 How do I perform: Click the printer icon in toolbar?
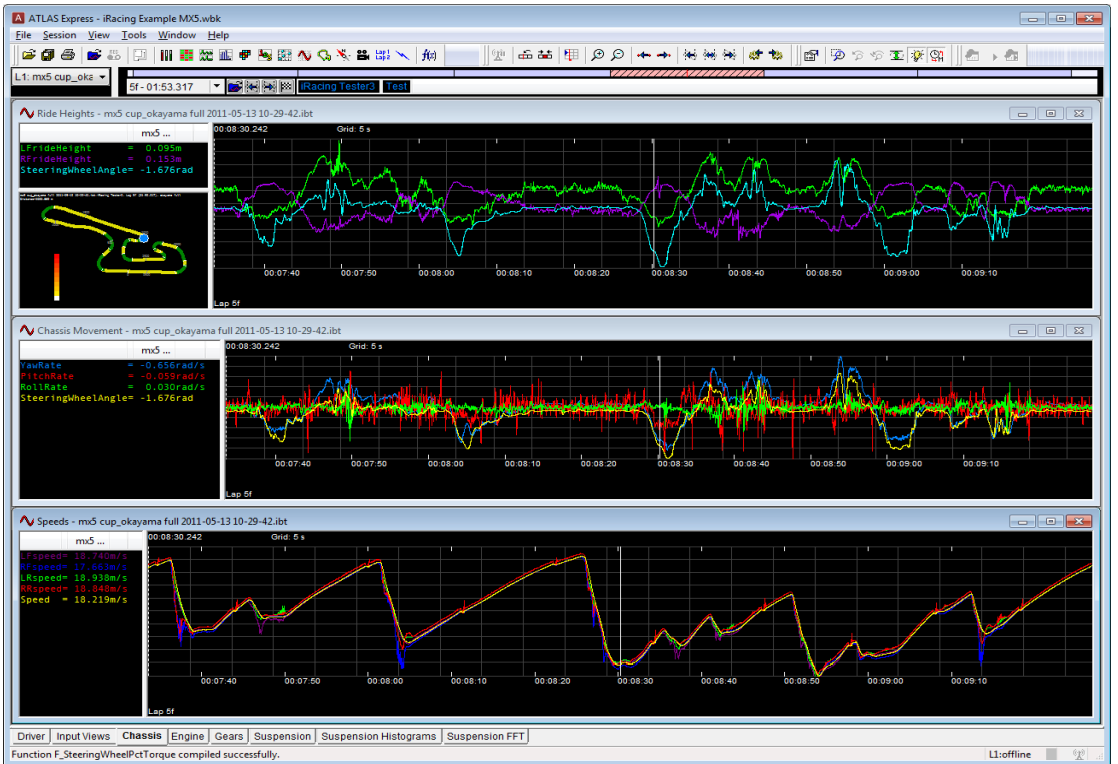[67, 55]
